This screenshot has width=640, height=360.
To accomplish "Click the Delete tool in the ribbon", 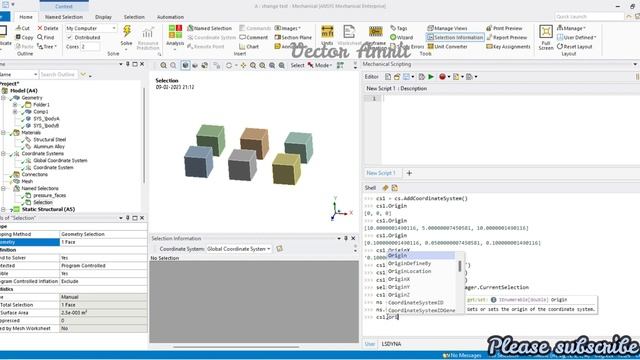I will pos(48,28).
